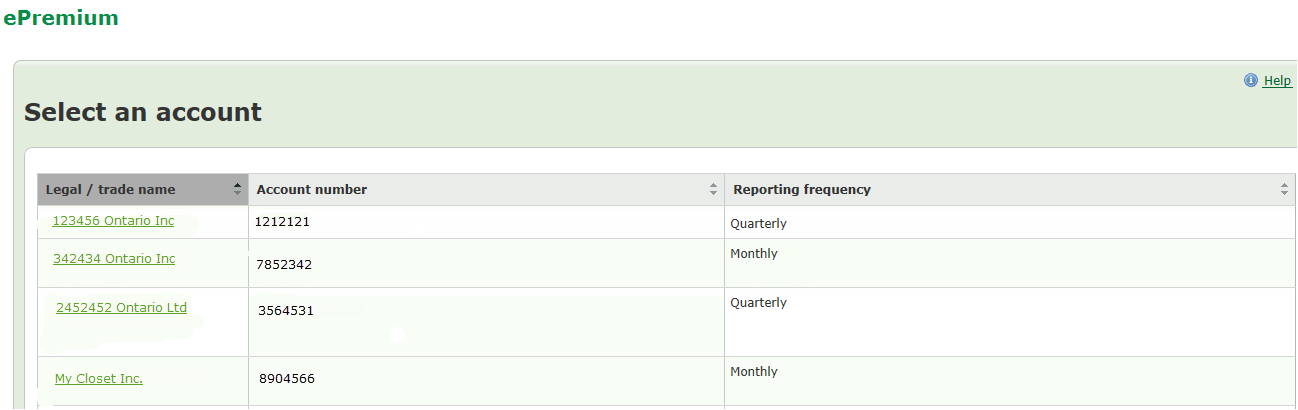Open the 123456 Ontario Inc account

tap(113, 221)
